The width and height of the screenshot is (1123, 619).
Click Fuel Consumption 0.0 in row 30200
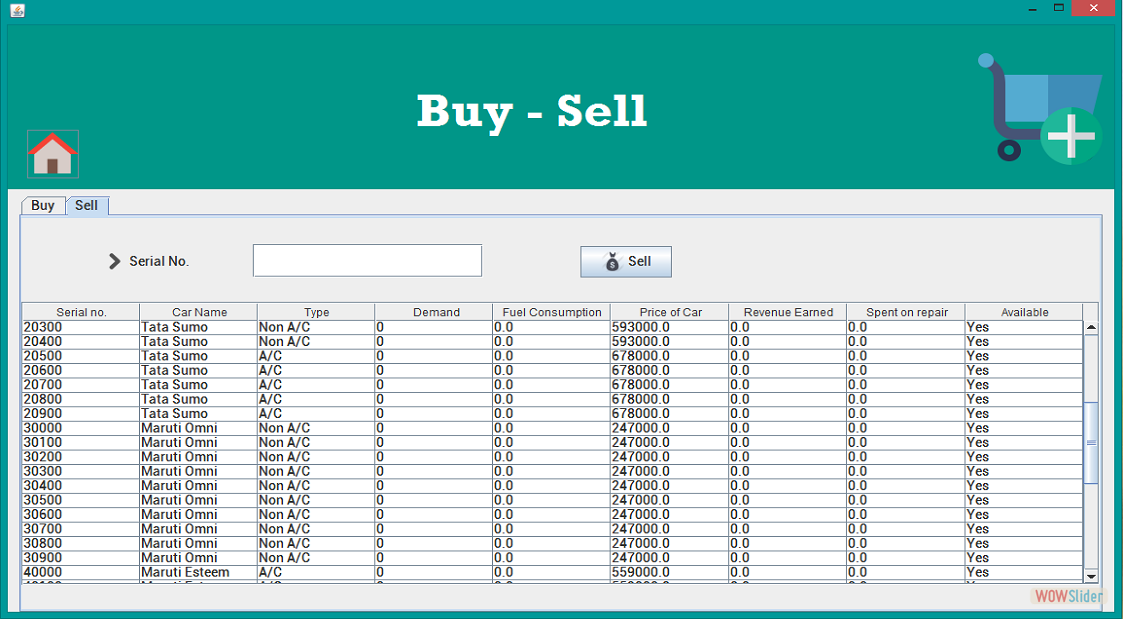[552, 456]
